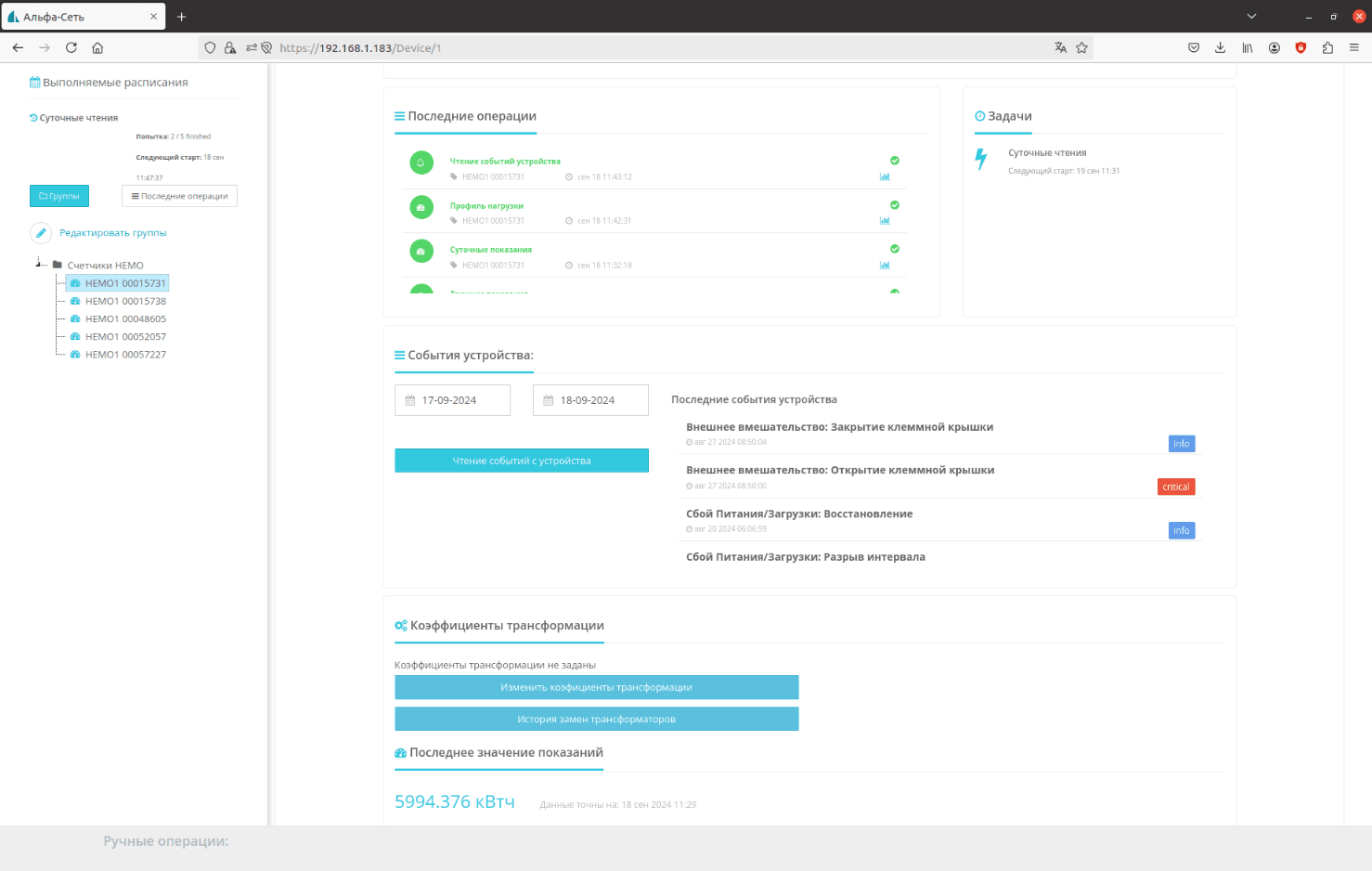Select meter НЕМО1 00048605 in tree
The height and width of the screenshot is (871, 1372).
click(125, 318)
